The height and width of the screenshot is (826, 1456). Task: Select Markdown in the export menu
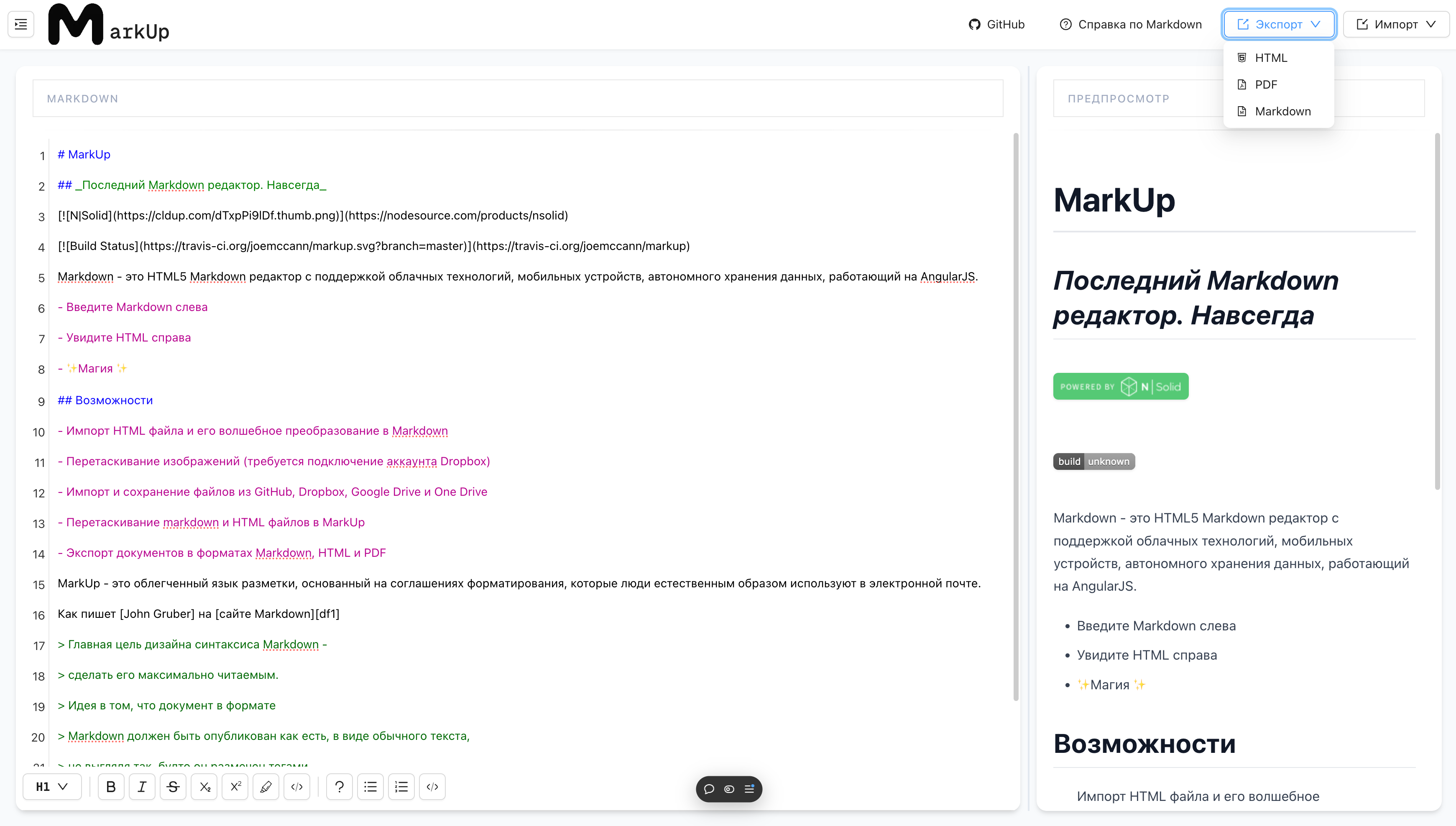1283,111
